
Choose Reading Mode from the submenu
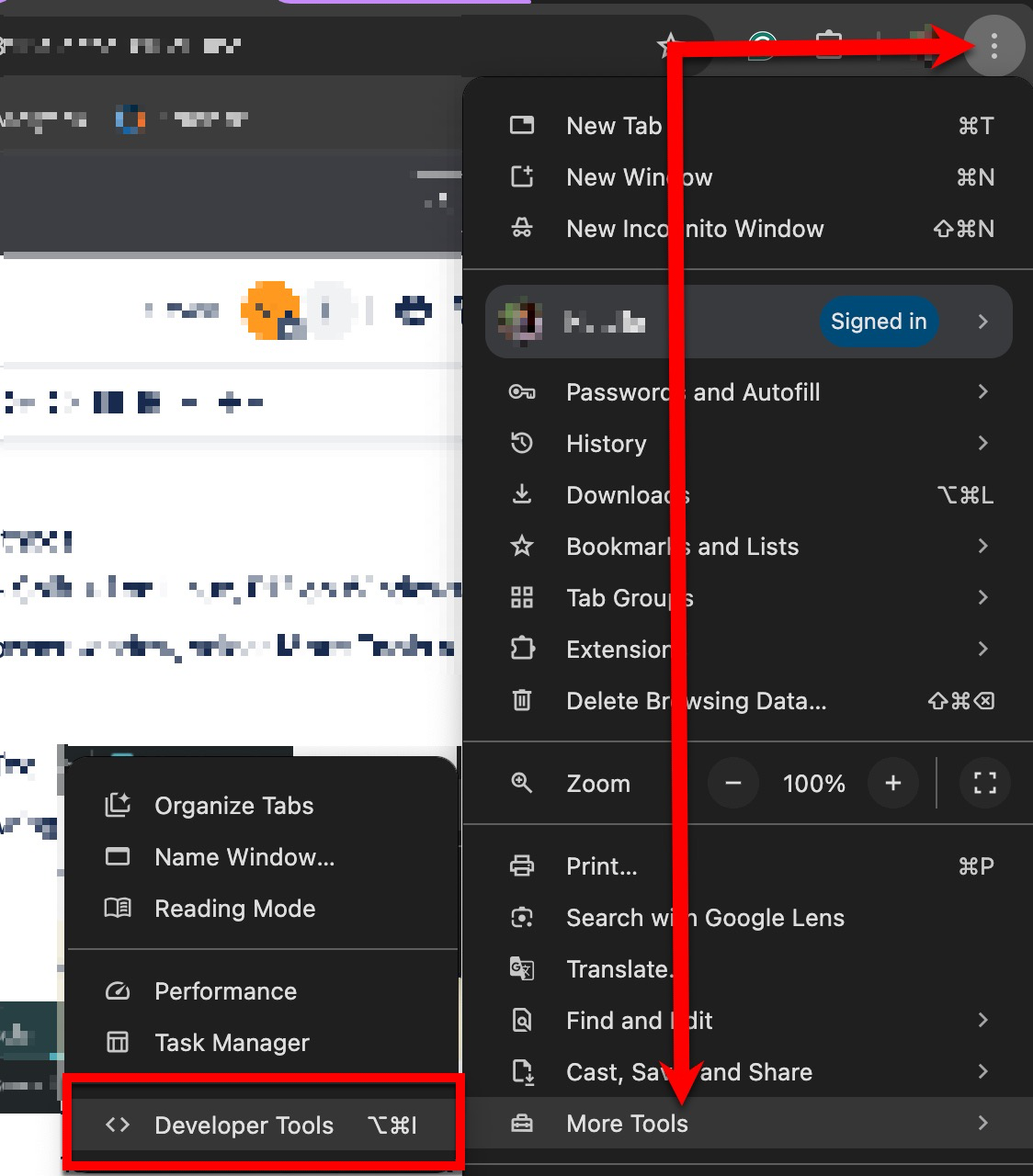[x=234, y=908]
